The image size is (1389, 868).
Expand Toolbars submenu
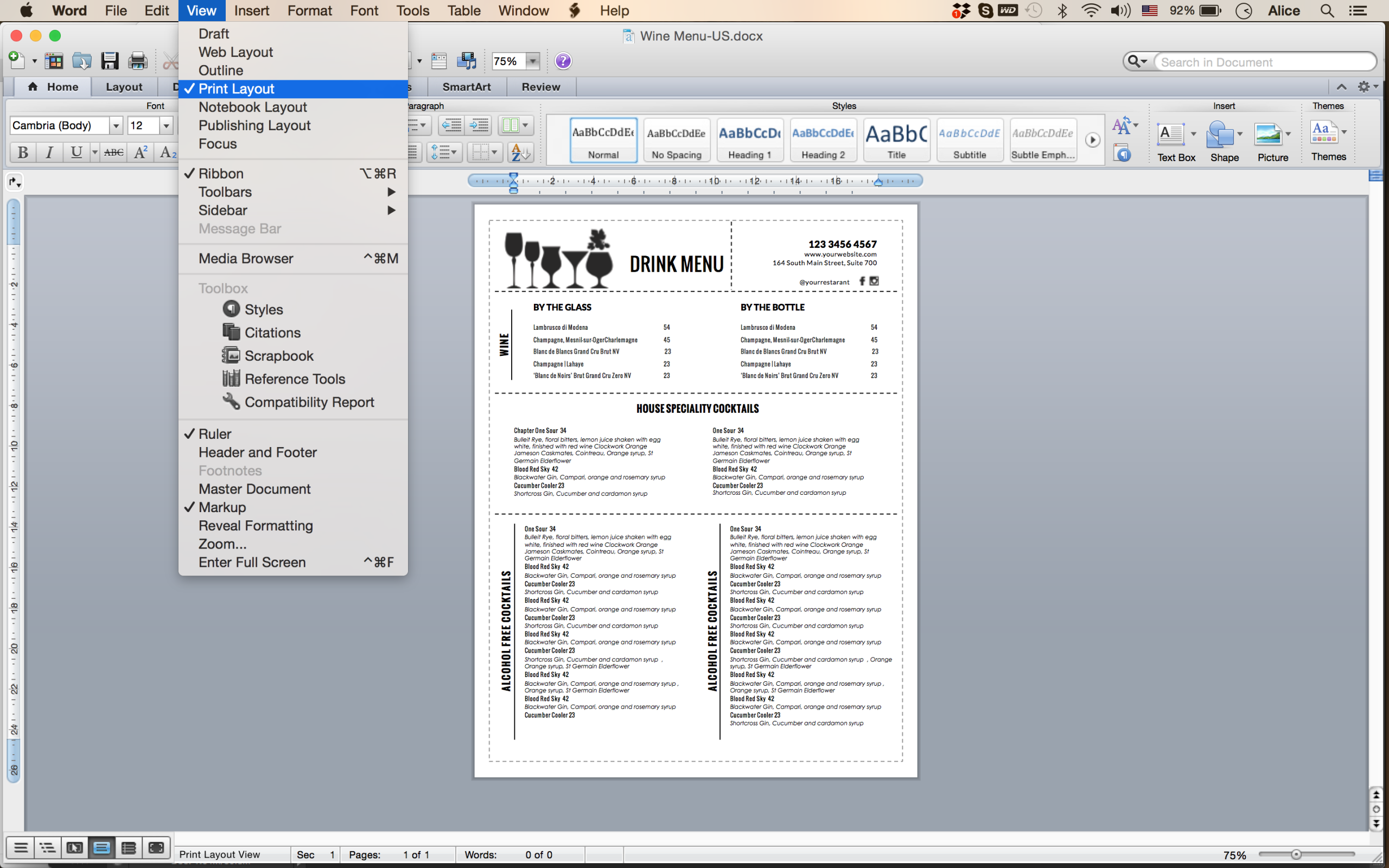point(293,192)
